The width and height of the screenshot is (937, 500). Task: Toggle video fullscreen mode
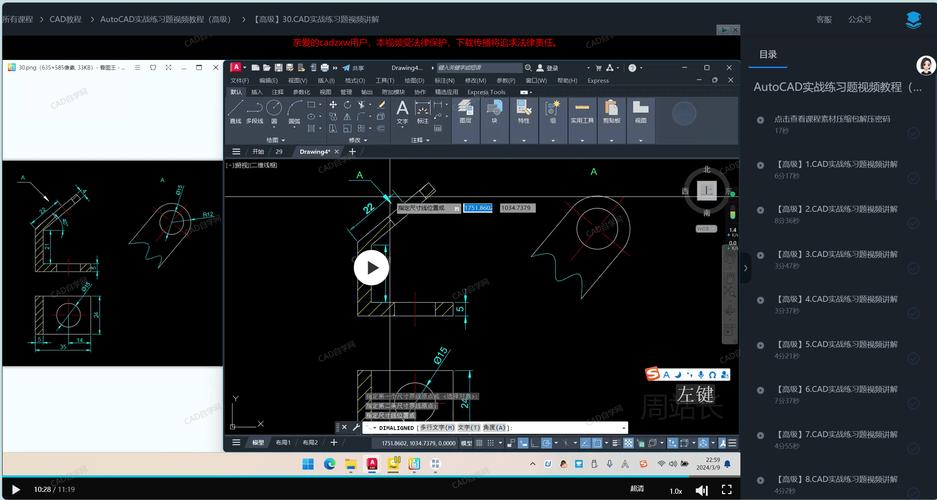coord(728,490)
